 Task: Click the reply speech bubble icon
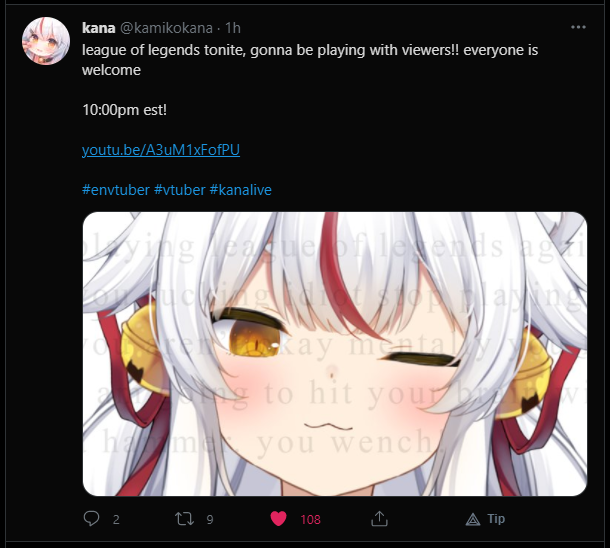pyautogui.click(x=91, y=518)
